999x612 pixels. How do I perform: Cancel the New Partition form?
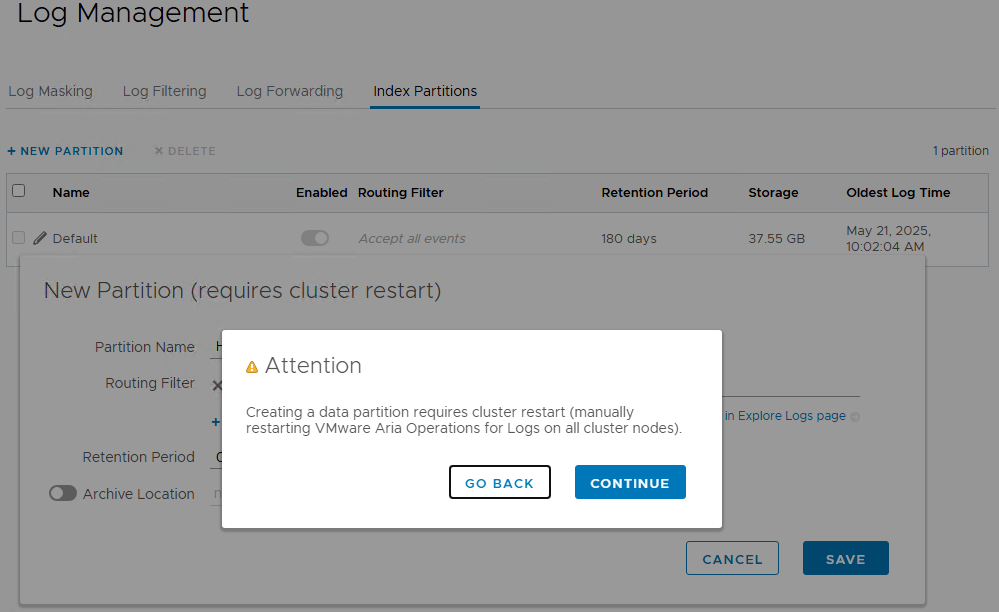(732, 559)
